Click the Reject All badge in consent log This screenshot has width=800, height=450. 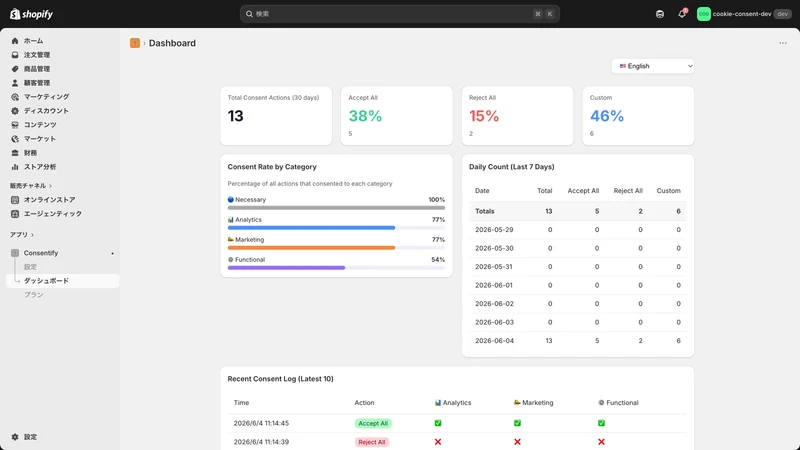(x=371, y=442)
